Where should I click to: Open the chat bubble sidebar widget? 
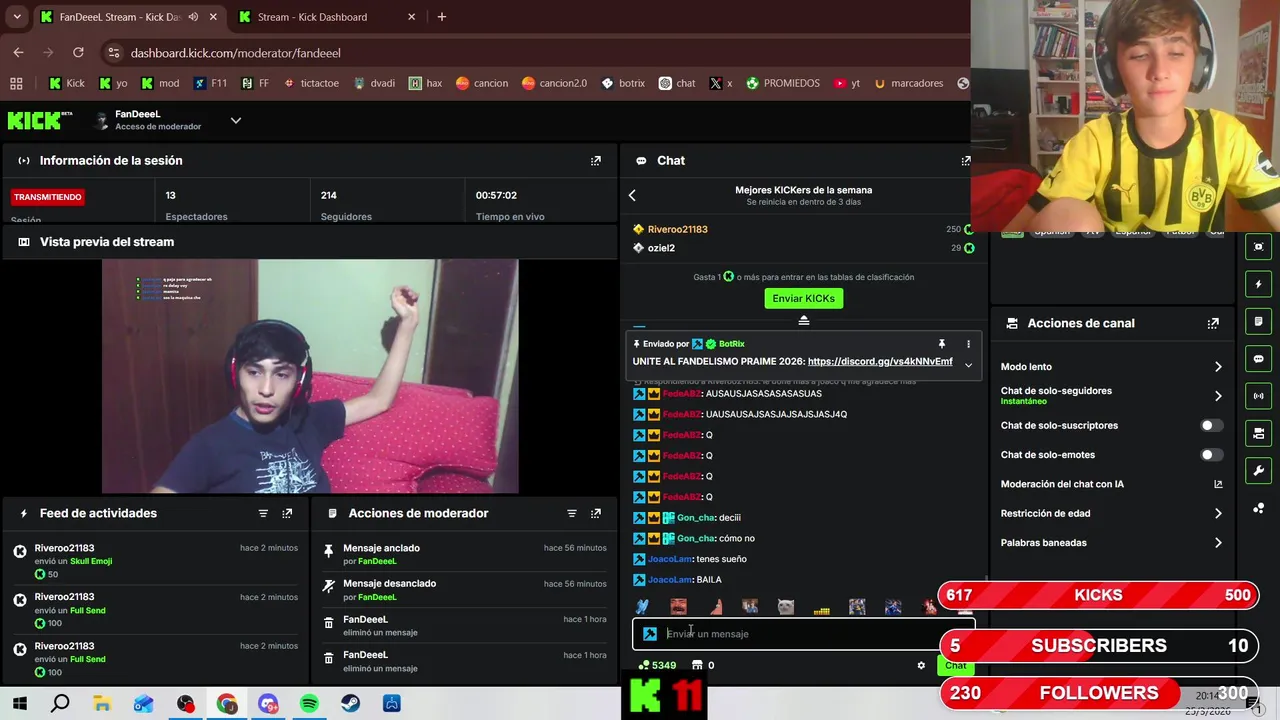1258,359
